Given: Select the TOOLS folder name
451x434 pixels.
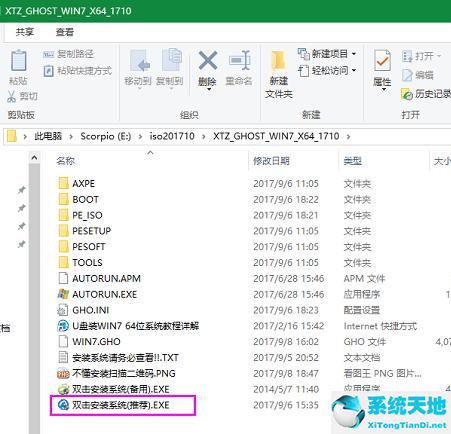Looking at the screenshot, I should click(87, 262).
